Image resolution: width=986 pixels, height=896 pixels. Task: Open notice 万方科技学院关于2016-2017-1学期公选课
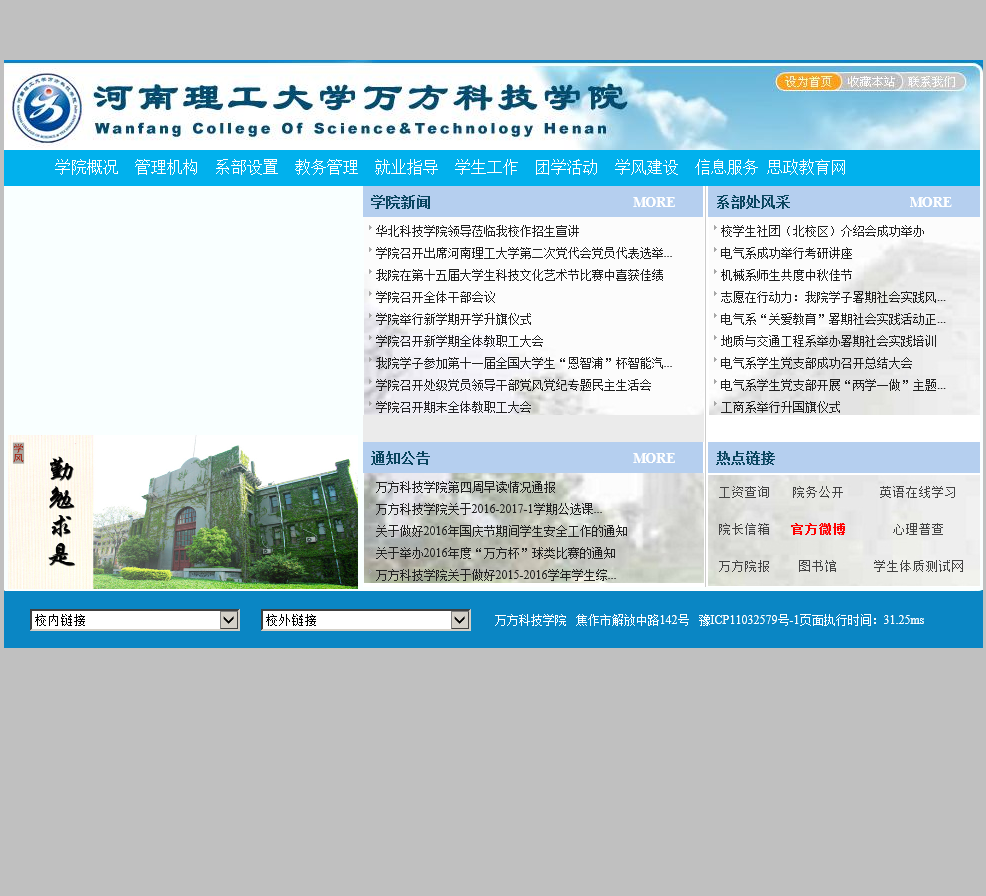(x=489, y=509)
